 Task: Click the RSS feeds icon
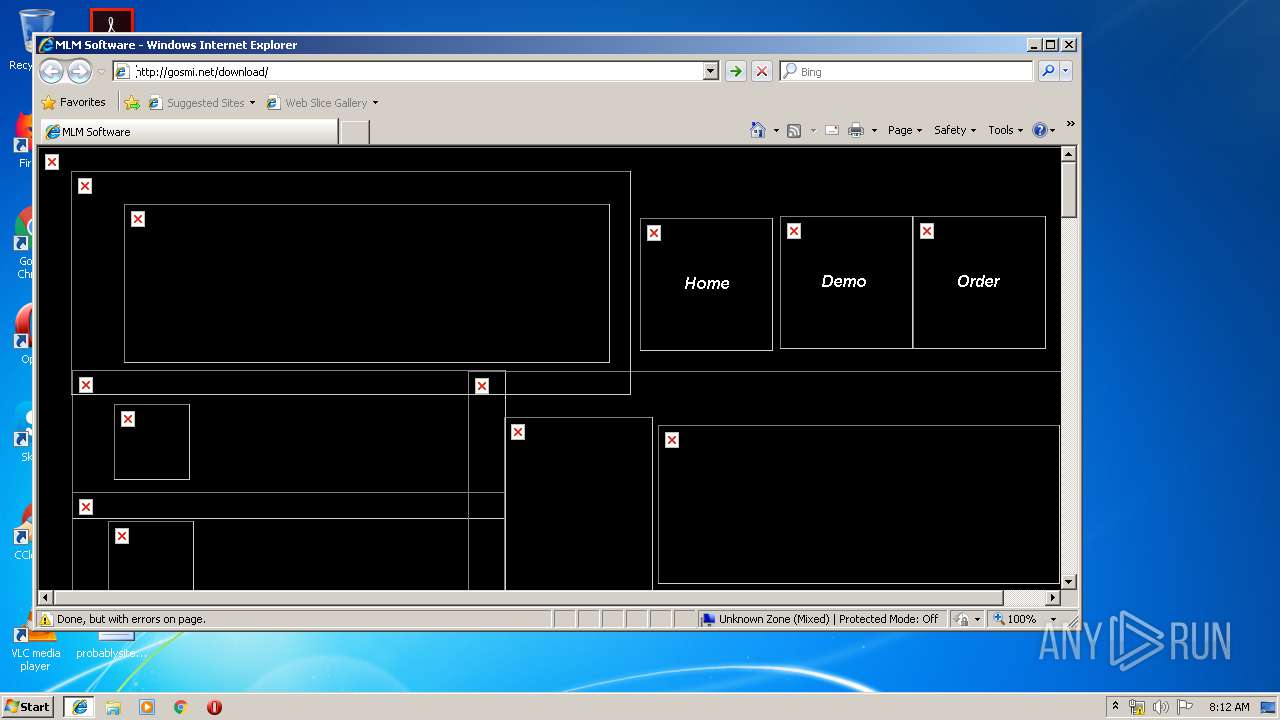[794, 130]
